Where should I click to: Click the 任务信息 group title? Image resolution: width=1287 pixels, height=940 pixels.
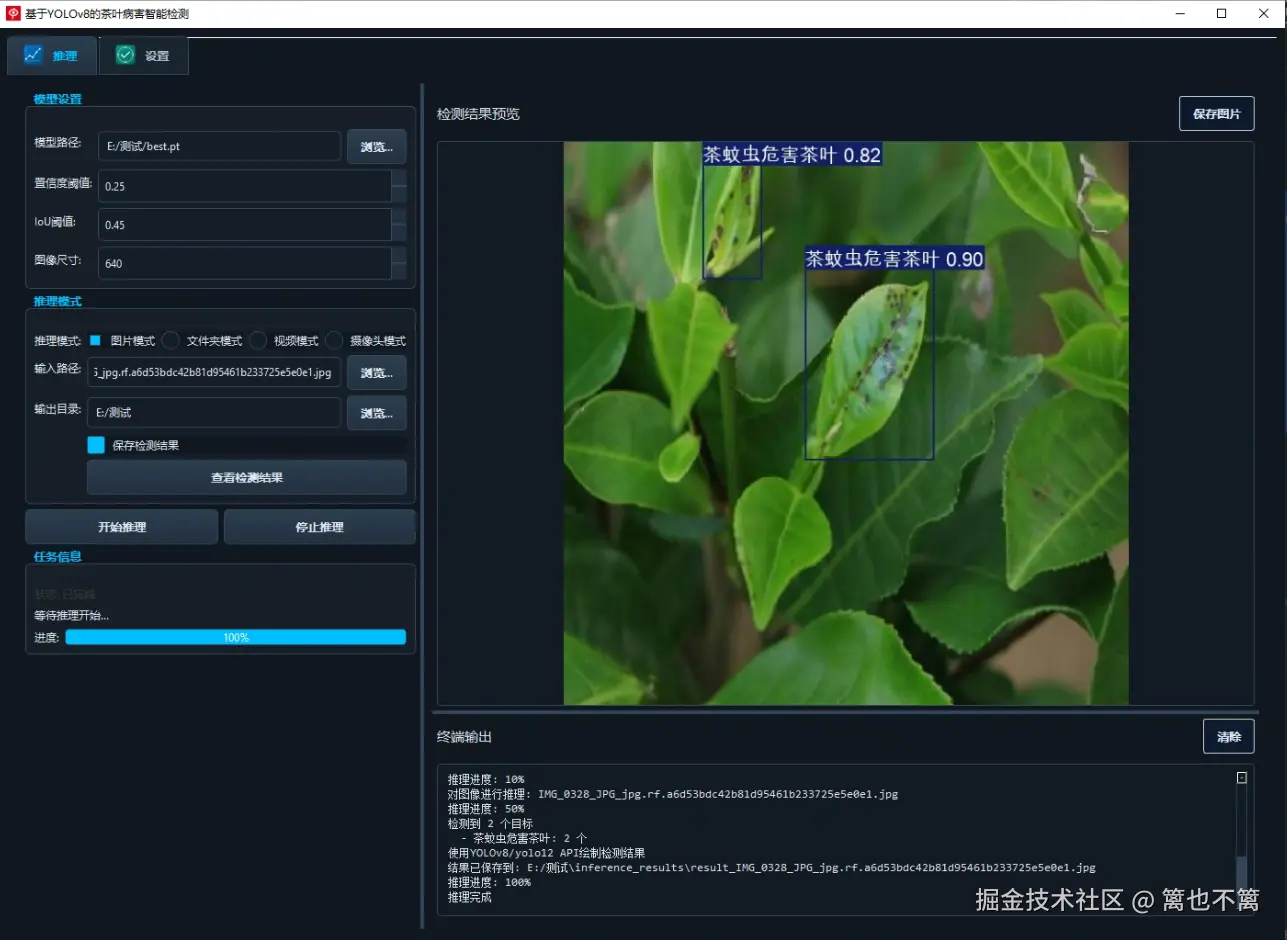58,556
